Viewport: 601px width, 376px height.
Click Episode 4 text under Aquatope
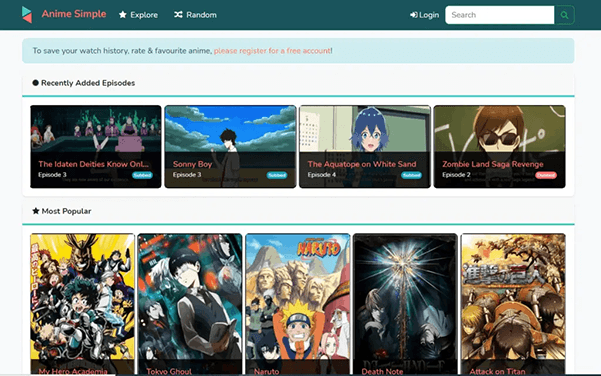point(322,175)
